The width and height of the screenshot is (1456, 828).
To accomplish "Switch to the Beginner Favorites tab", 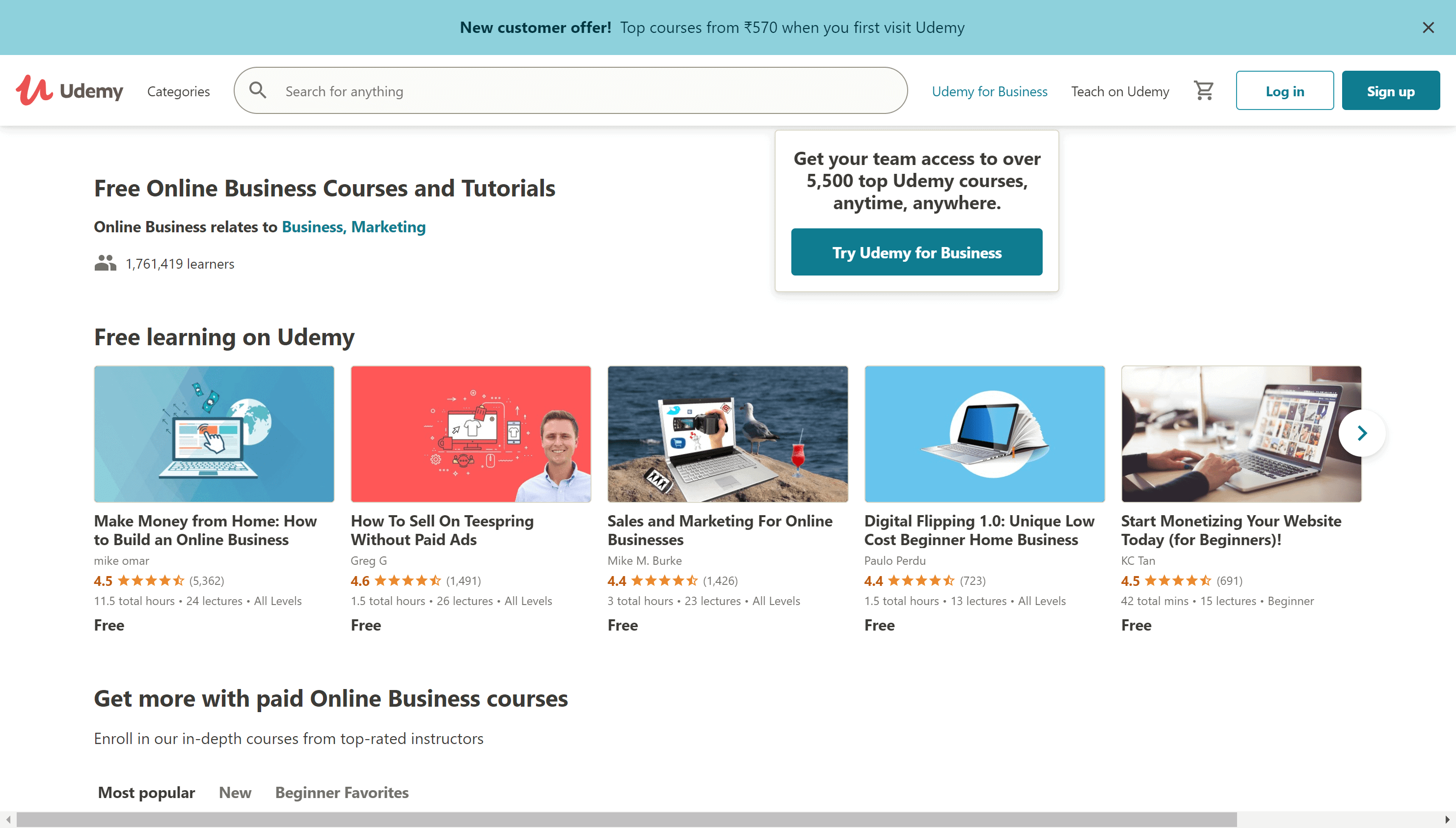I will [x=342, y=792].
